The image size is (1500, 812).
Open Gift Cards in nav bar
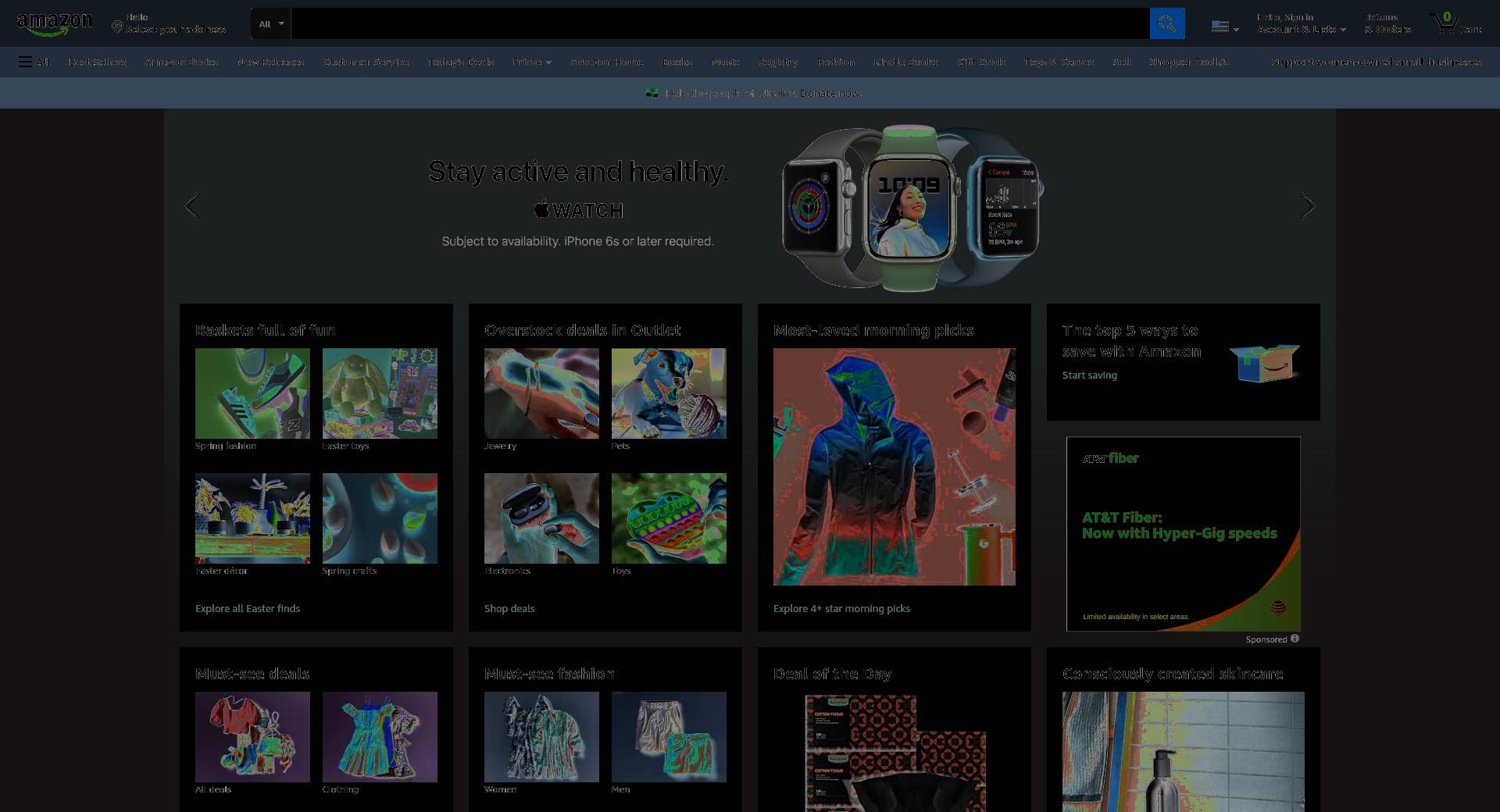coord(981,62)
